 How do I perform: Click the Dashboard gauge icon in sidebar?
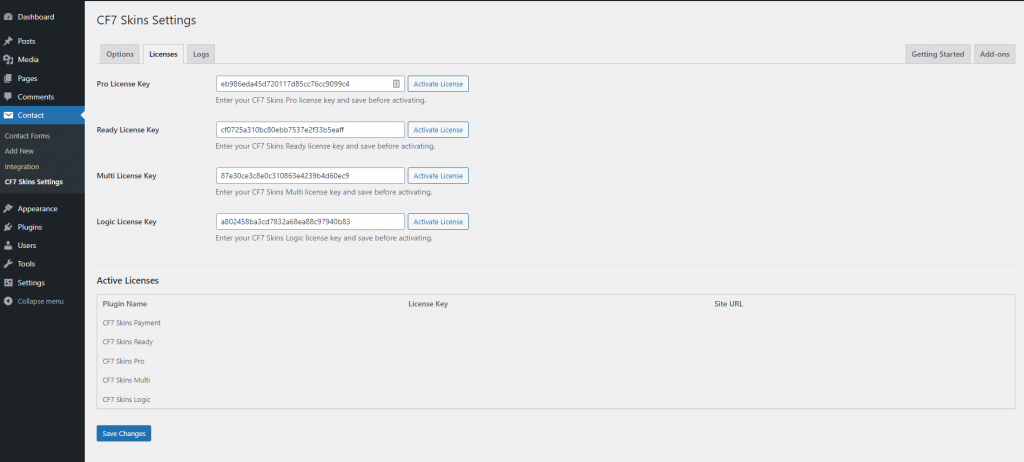point(8,17)
